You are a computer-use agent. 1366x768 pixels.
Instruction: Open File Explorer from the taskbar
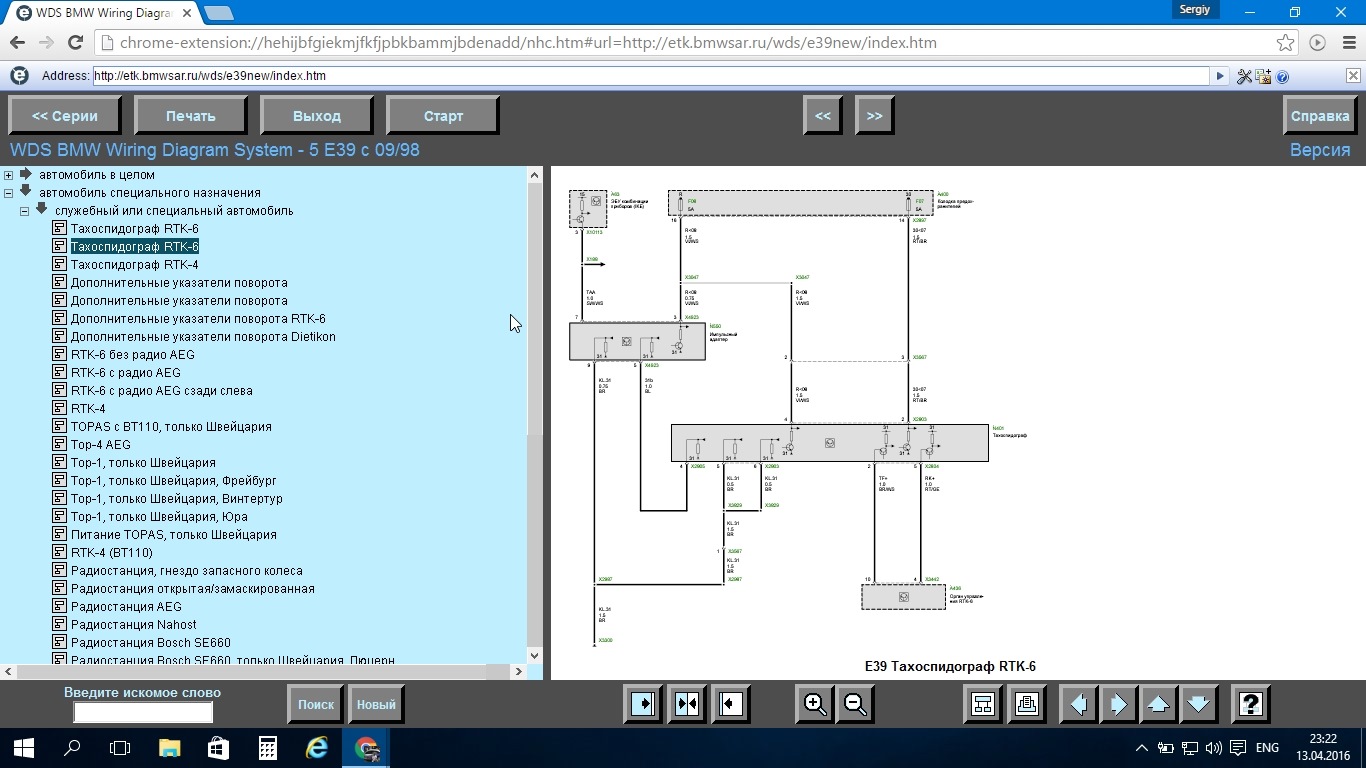(169, 747)
